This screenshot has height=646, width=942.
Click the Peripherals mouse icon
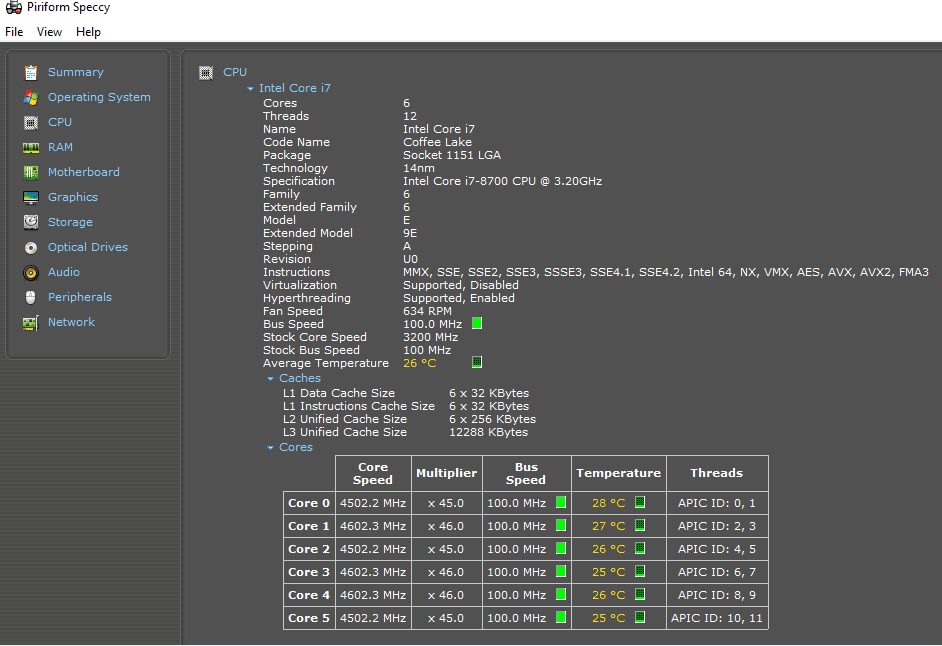[31, 297]
